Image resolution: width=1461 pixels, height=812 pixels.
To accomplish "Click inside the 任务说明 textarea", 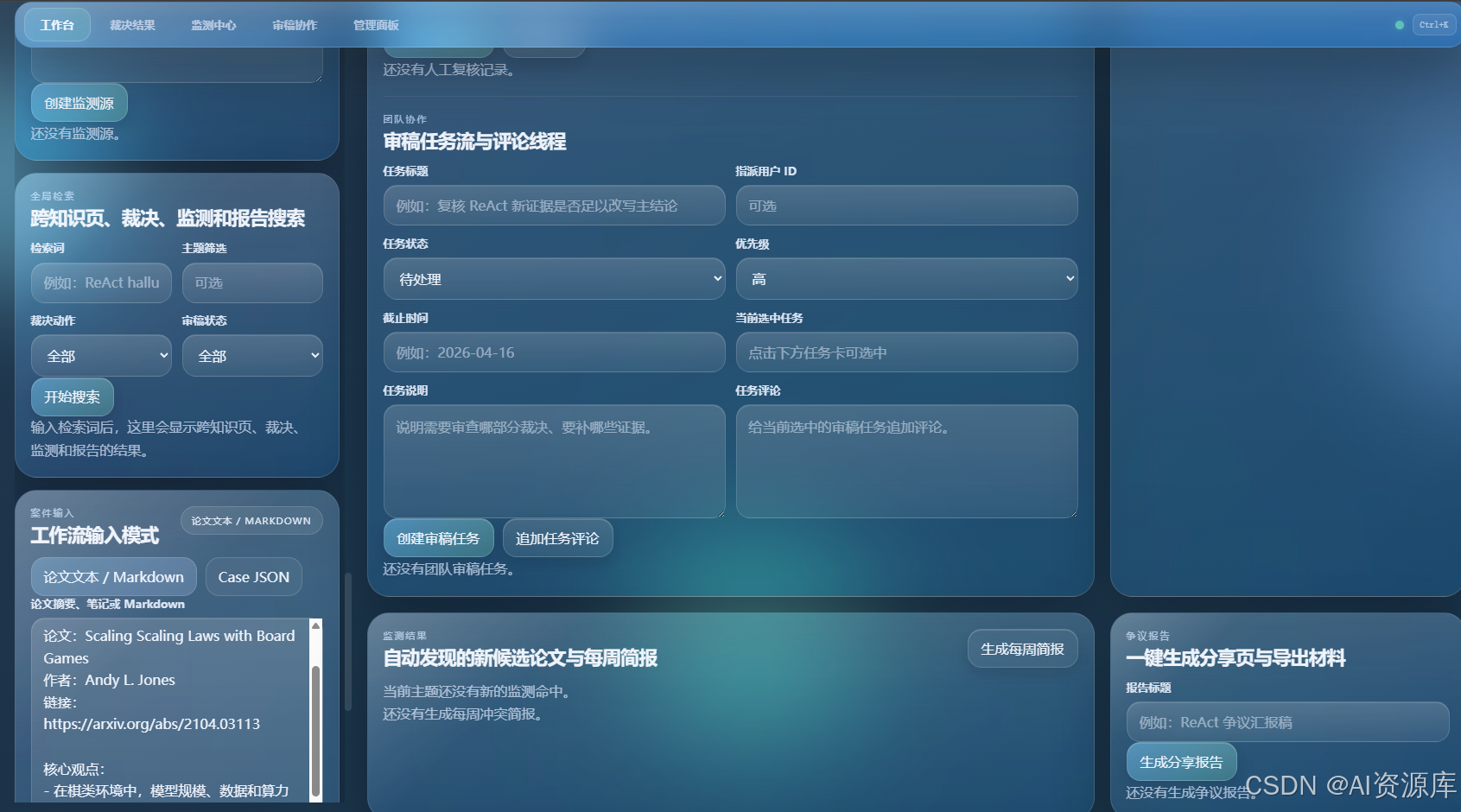I will (555, 461).
